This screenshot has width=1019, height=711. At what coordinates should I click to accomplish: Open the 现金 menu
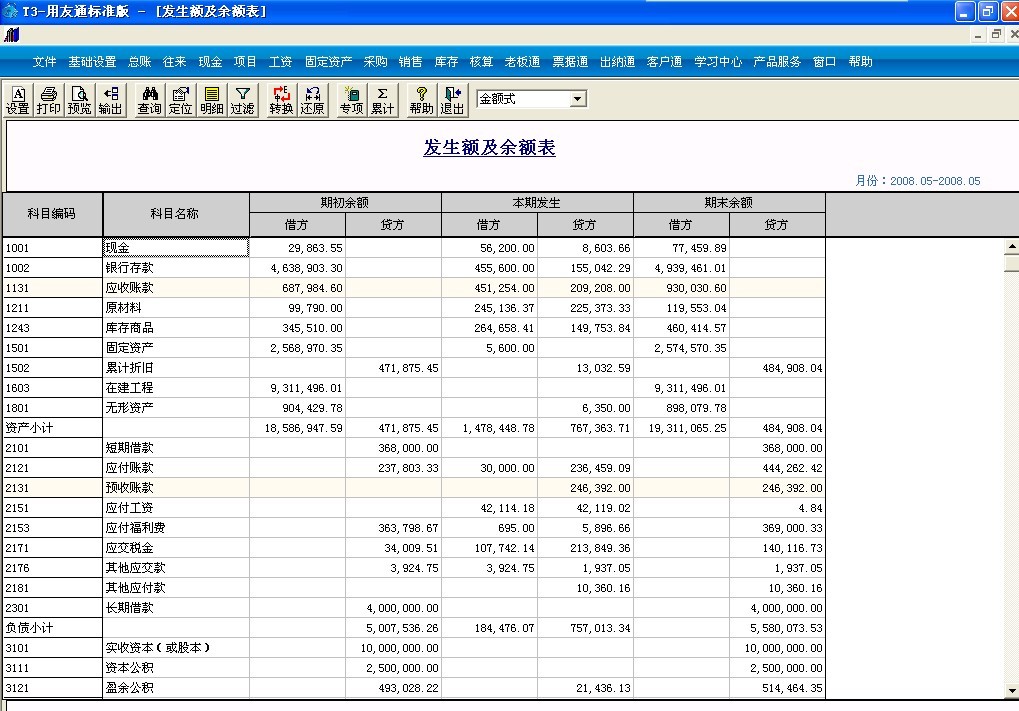[210, 62]
